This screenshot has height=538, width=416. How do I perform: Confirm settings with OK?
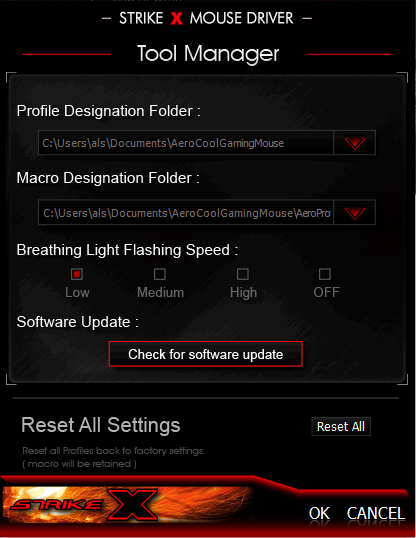(x=319, y=514)
